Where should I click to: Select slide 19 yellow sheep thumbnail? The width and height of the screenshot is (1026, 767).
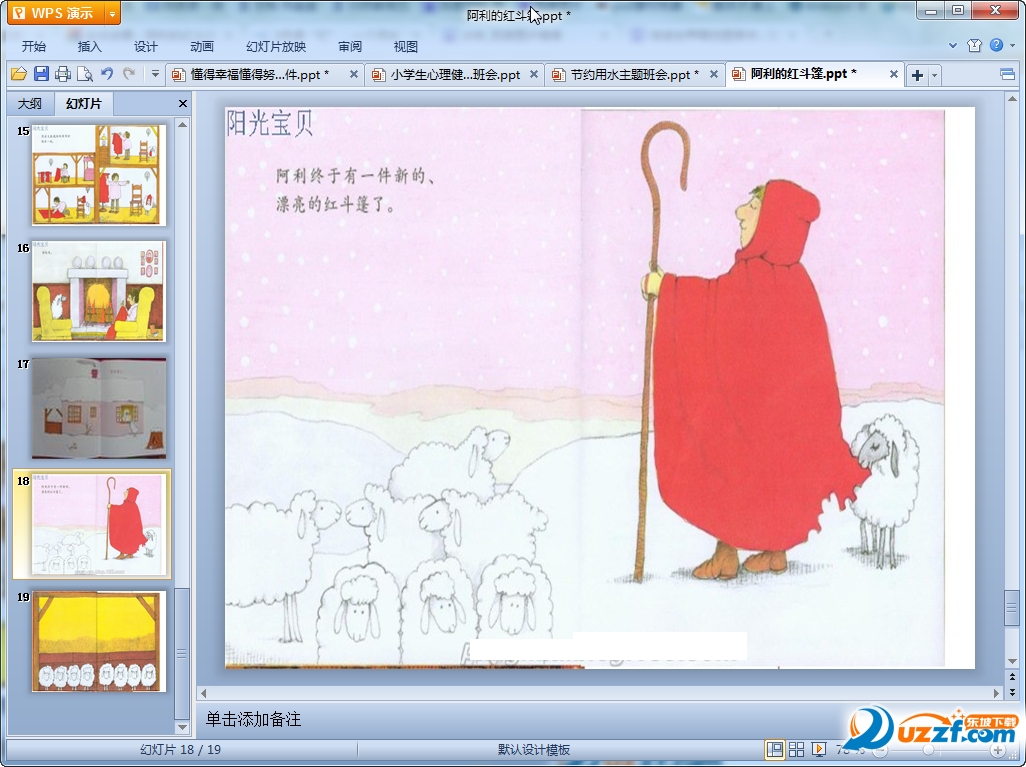(99, 641)
